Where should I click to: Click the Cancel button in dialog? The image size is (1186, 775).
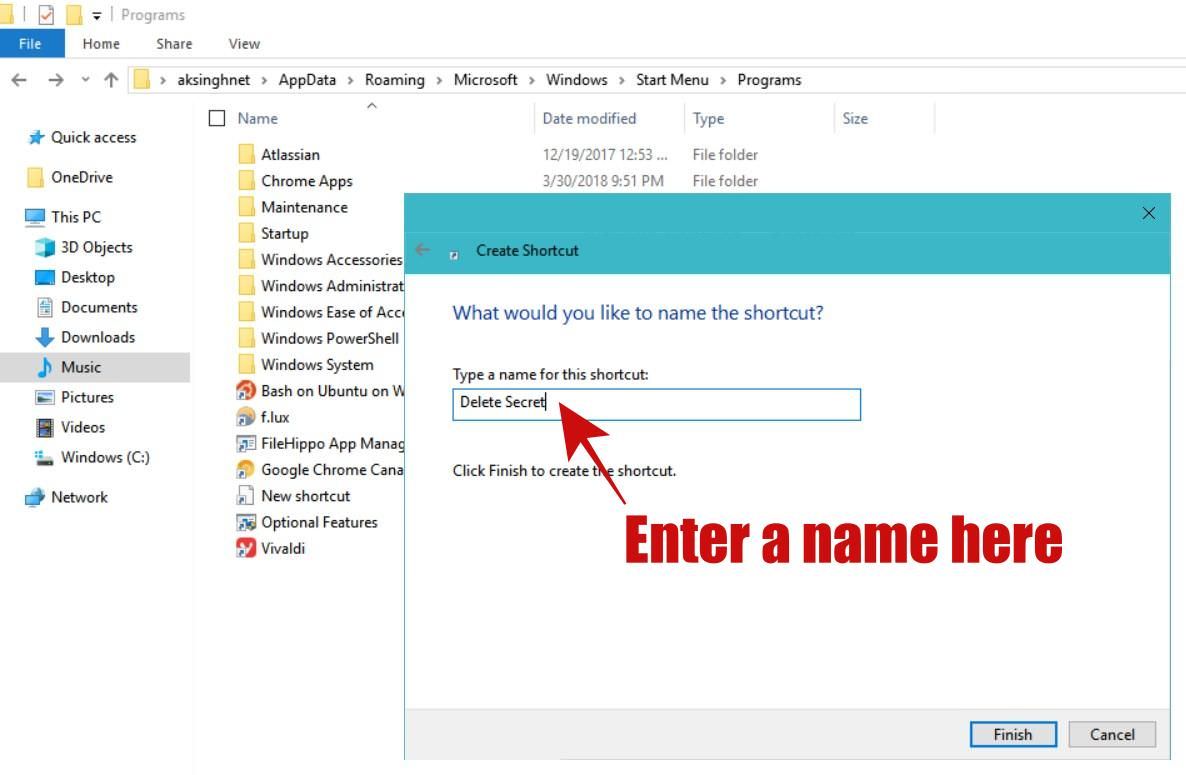coord(1112,734)
